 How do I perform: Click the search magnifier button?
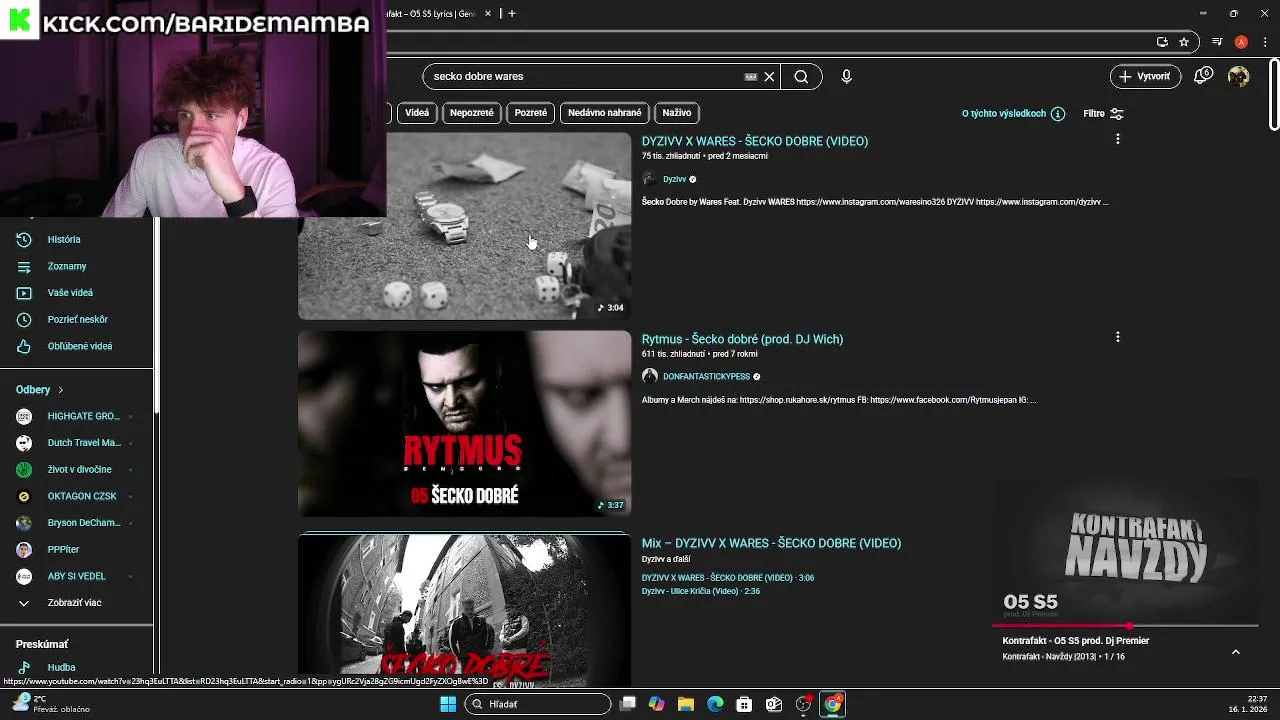pos(801,76)
